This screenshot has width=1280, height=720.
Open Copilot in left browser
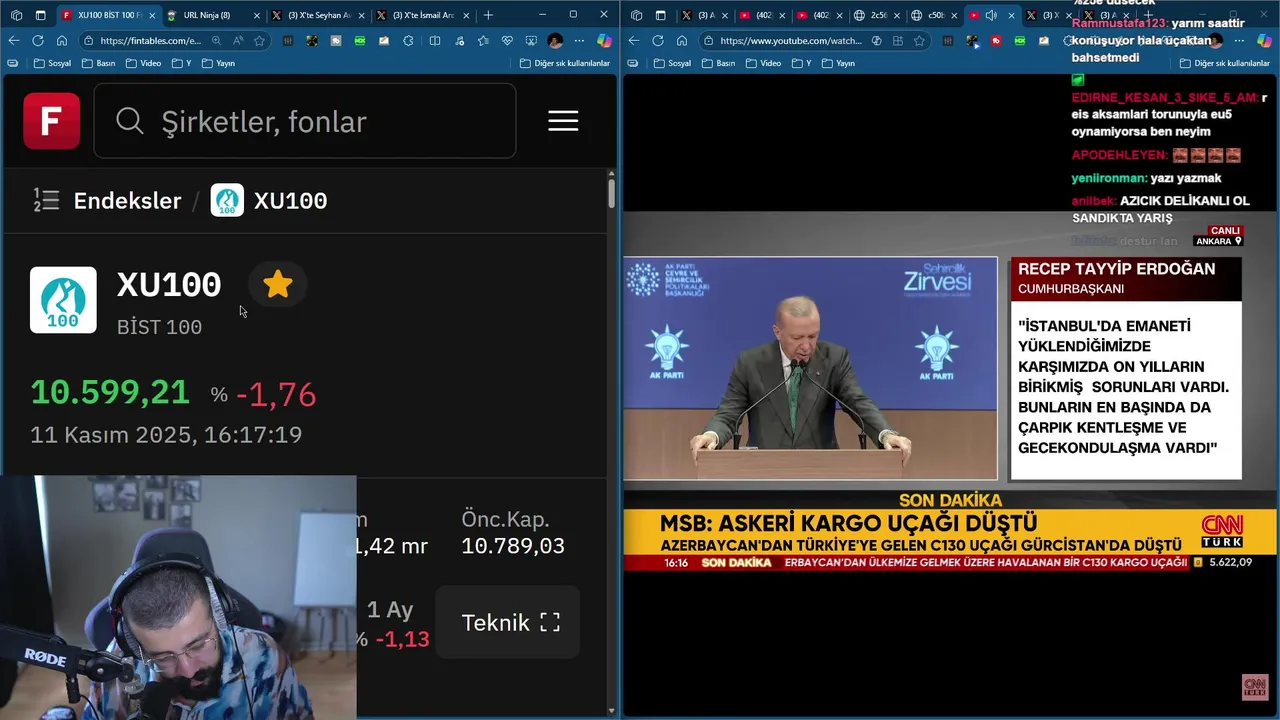[x=604, y=41]
